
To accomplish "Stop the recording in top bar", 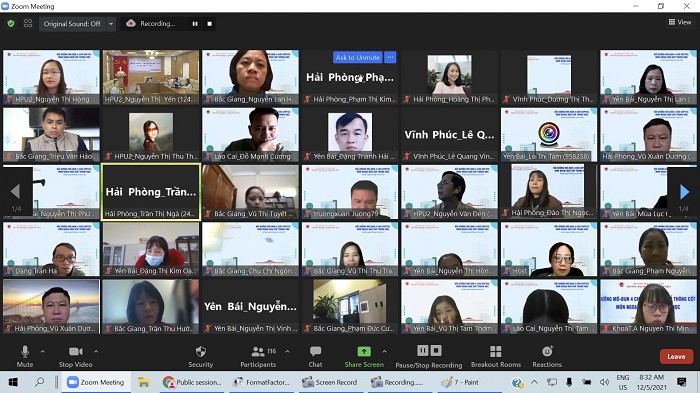I will (209, 24).
